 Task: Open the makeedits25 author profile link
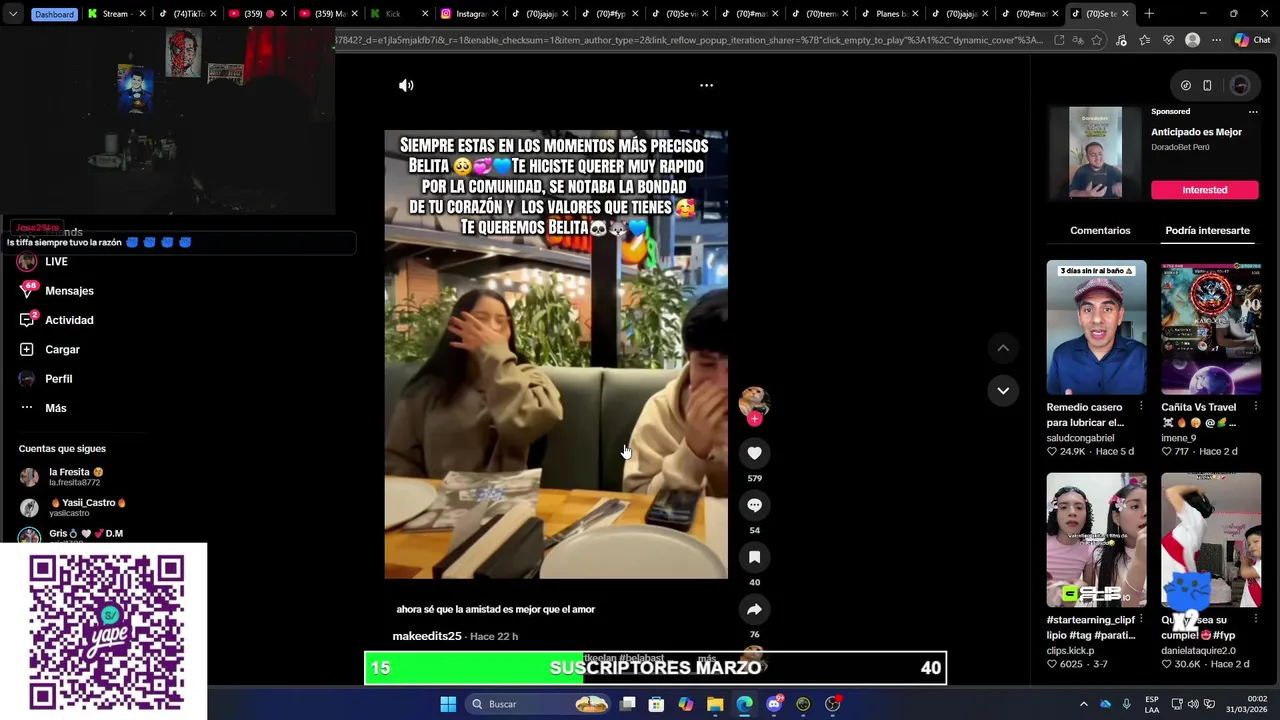pos(427,636)
